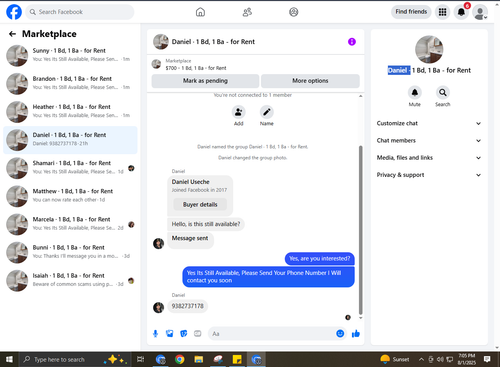Select Daniel conversation in list
Viewport: 500px width, 367px height.
(70, 140)
